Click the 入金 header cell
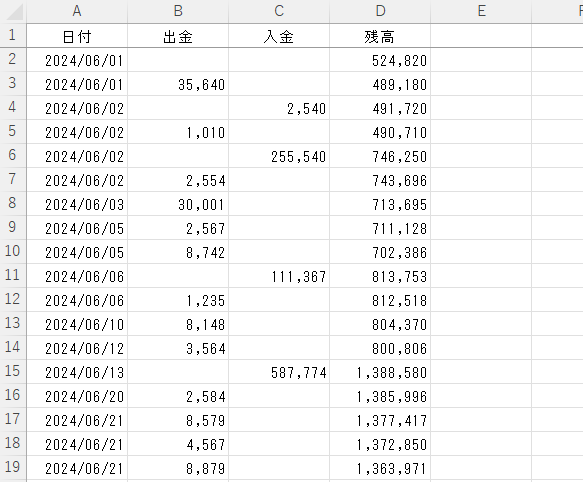 coord(279,36)
